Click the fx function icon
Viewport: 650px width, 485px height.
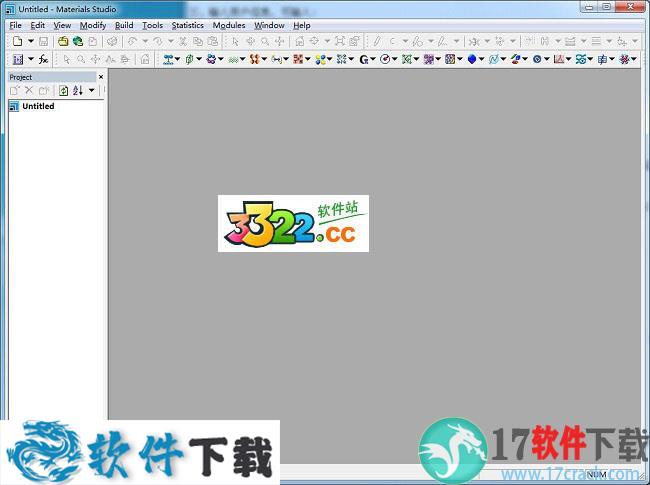[43, 59]
